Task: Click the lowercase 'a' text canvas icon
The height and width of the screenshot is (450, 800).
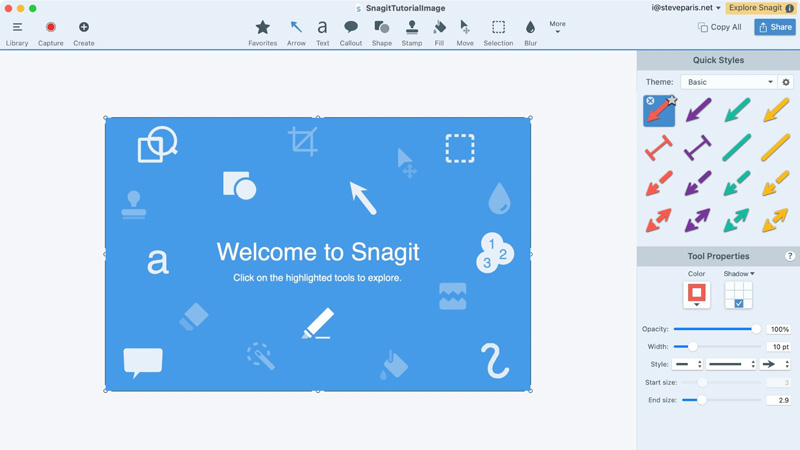Action: pos(158,261)
